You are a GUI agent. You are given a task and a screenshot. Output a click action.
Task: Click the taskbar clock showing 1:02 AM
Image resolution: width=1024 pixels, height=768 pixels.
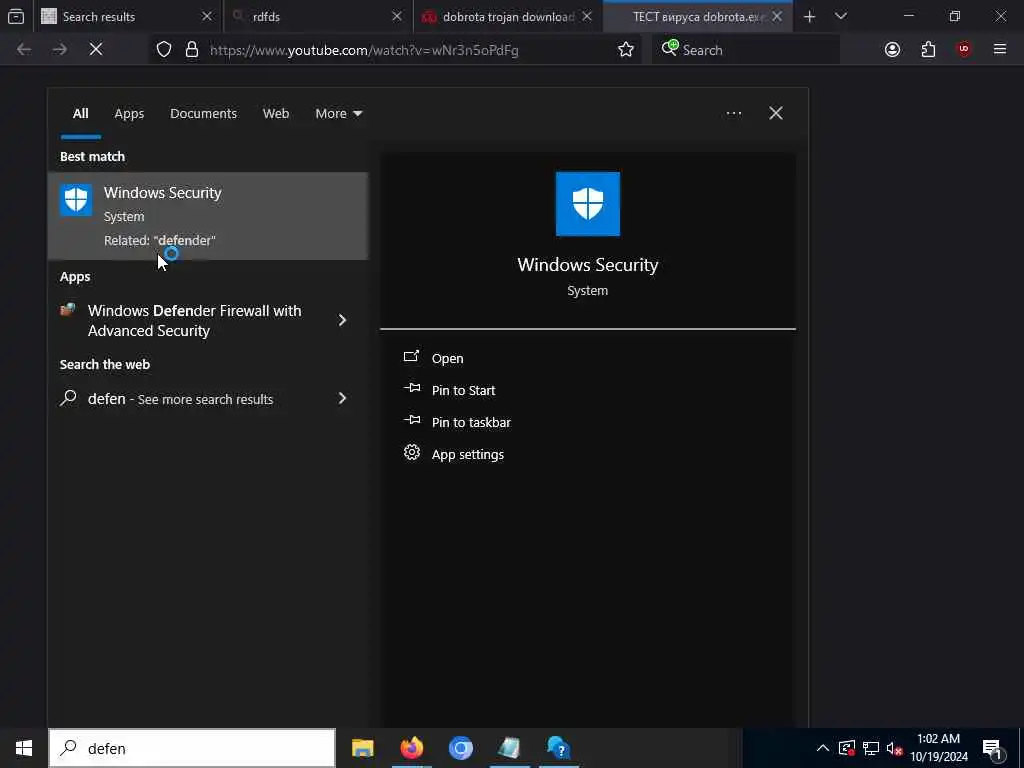tap(938, 748)
